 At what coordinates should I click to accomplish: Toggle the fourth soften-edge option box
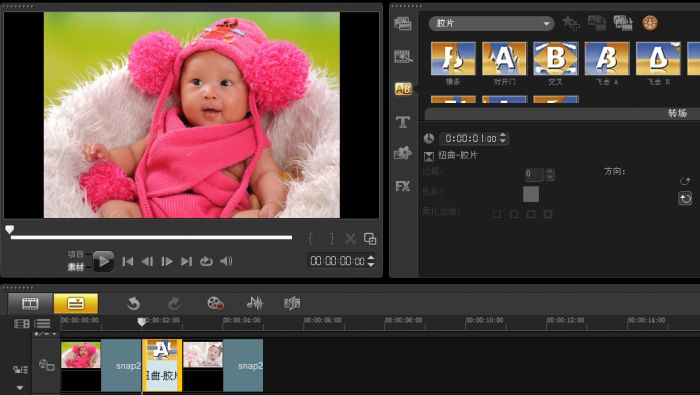(548, 214)
